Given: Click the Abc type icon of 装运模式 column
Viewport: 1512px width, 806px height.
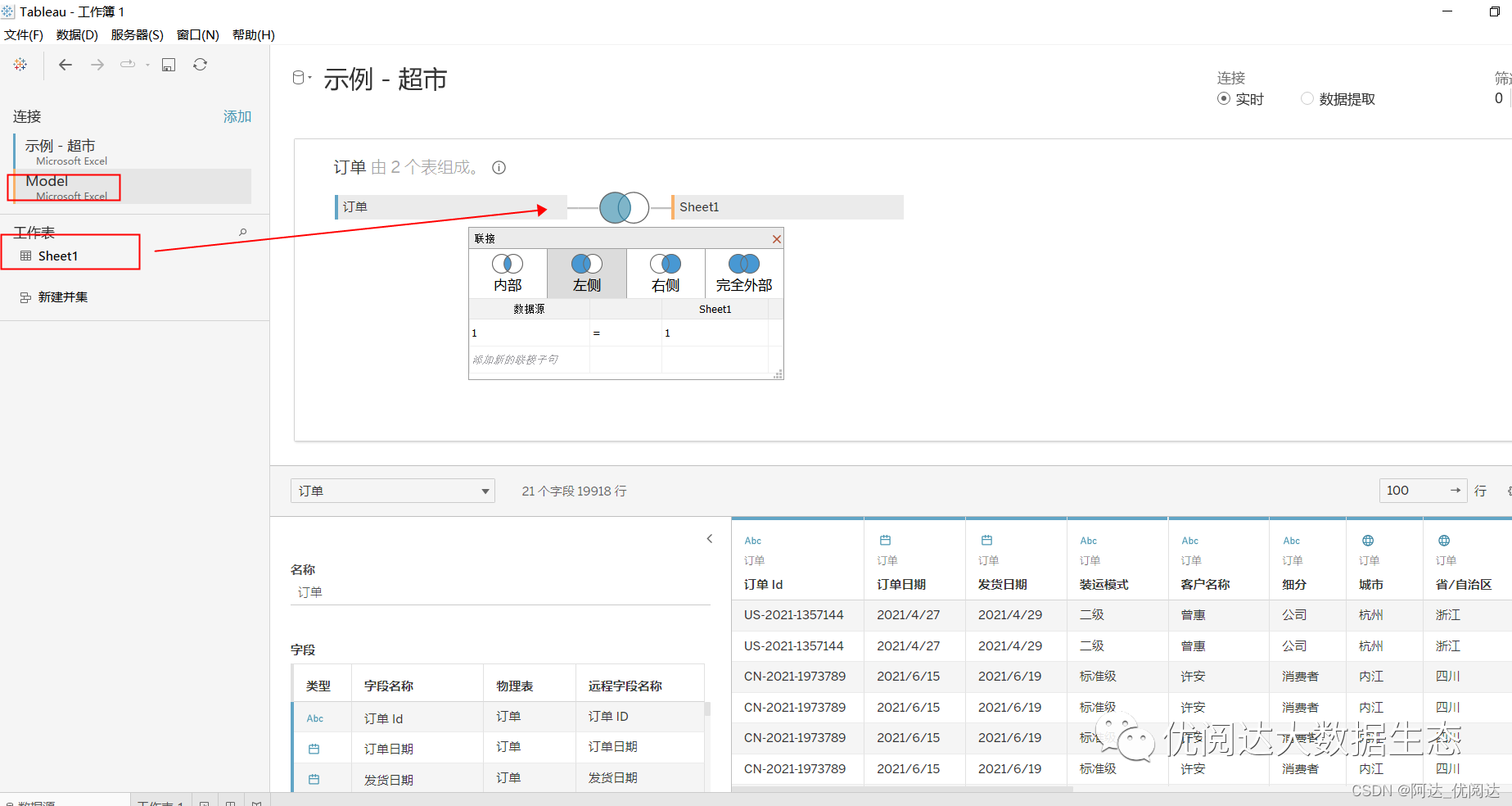Looking at the screenshot, I should [1089, 541].
